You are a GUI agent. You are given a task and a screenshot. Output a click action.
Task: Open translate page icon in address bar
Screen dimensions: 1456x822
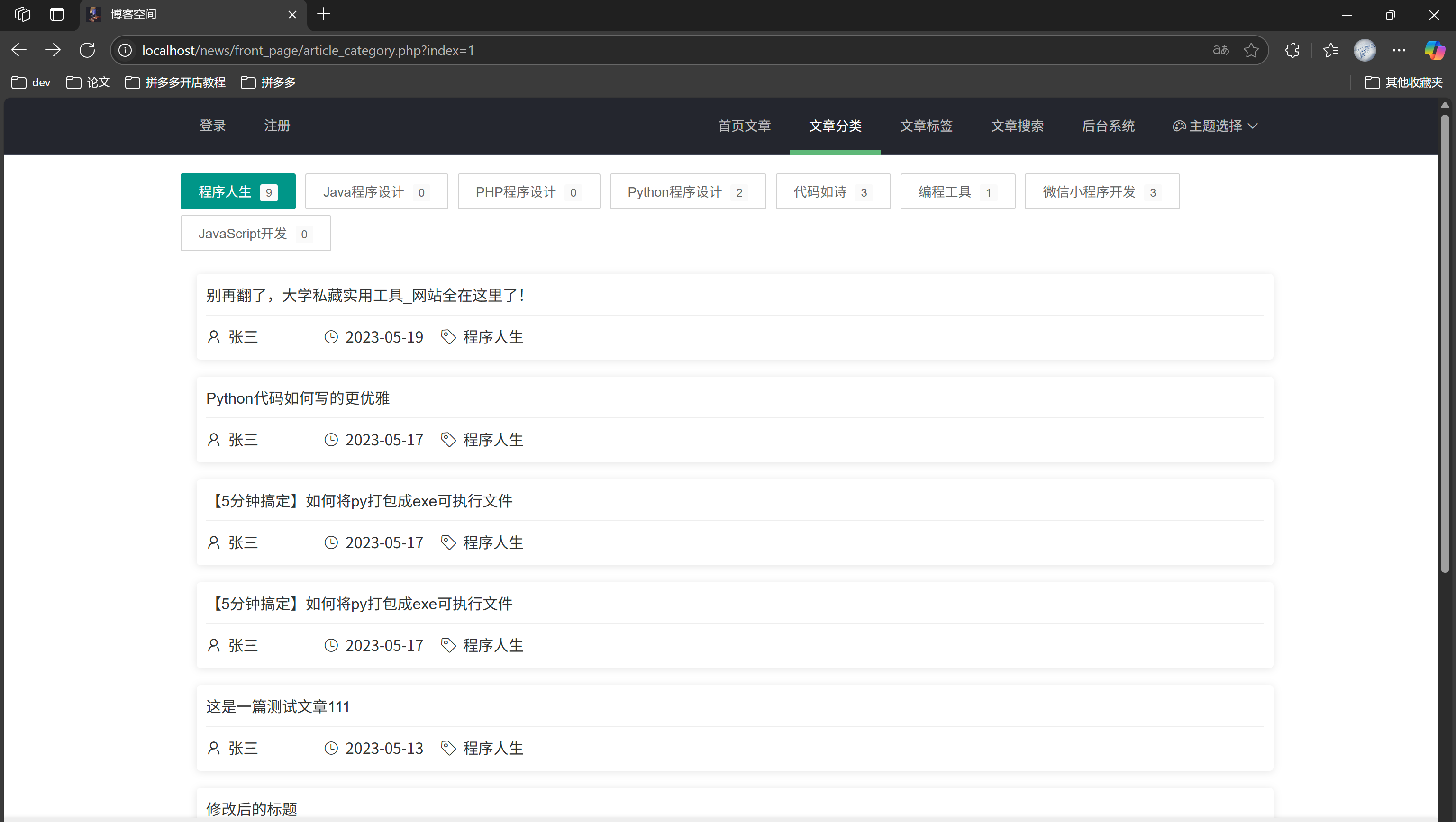1221,50
